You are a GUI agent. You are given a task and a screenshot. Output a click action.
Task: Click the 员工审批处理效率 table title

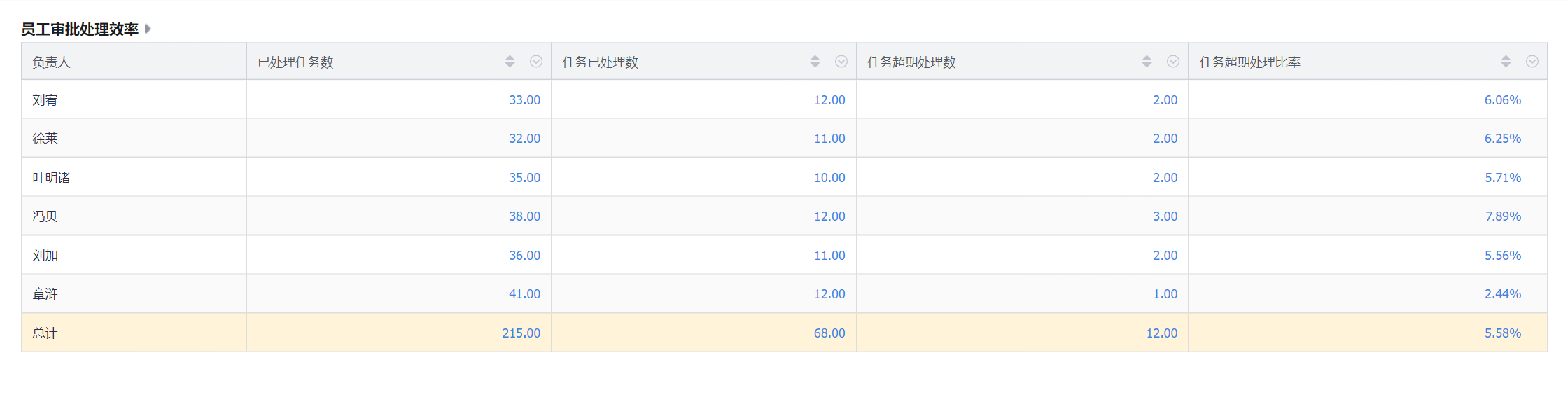80,29
